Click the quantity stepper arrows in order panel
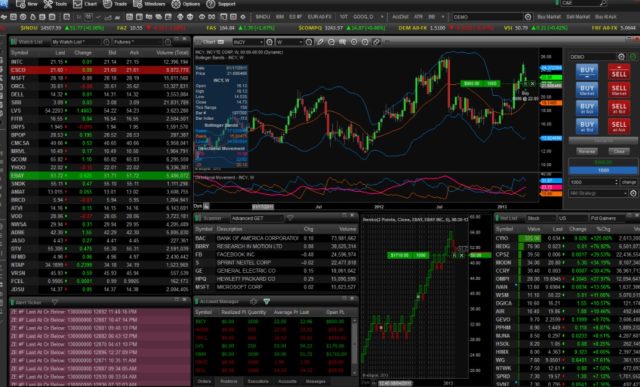 (x=616, y=182)
